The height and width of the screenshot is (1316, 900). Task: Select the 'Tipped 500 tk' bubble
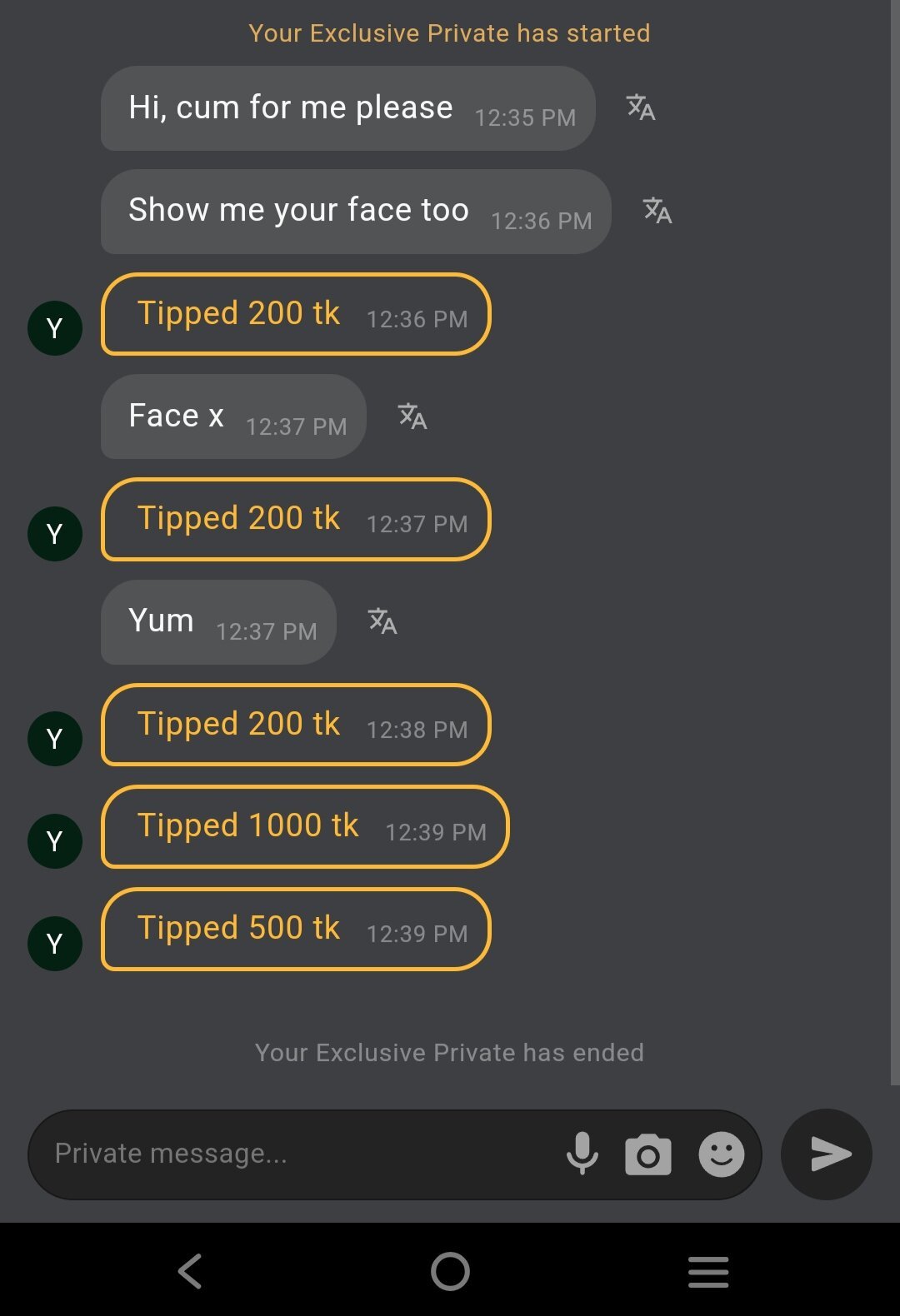click(296, 929)
